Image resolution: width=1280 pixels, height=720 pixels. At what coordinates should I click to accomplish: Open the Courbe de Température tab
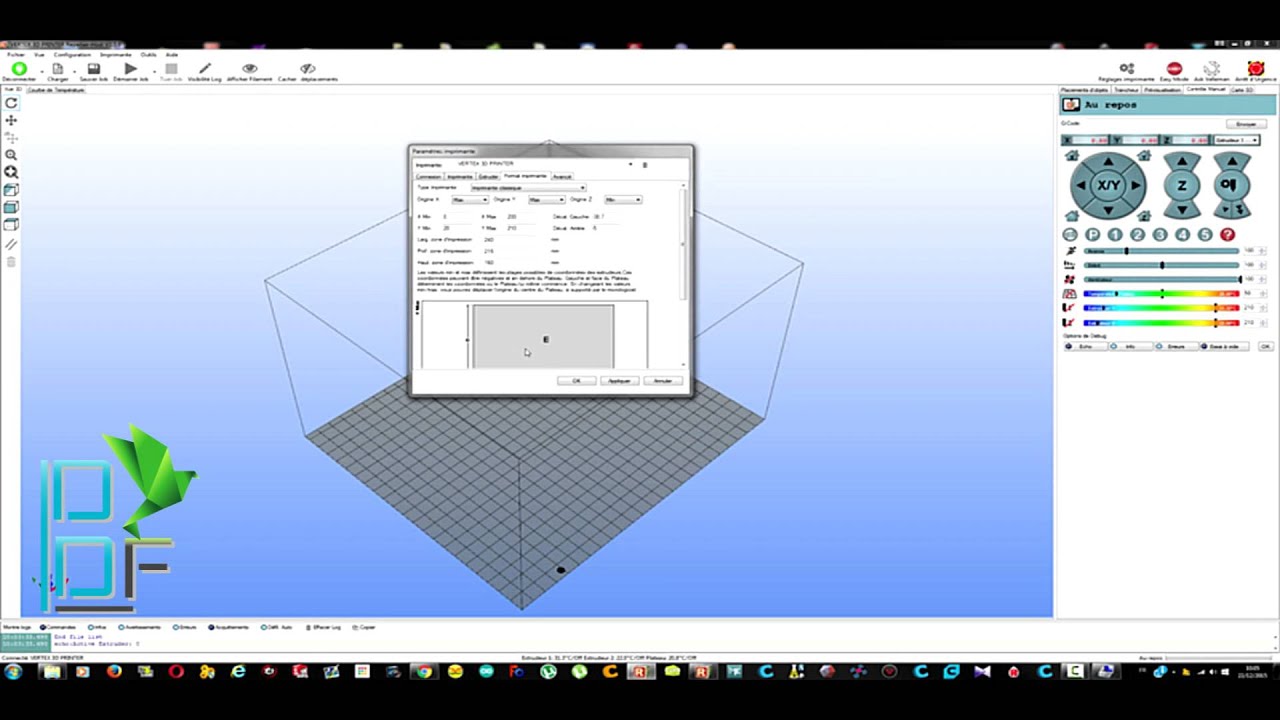click(x=56, y=90)
